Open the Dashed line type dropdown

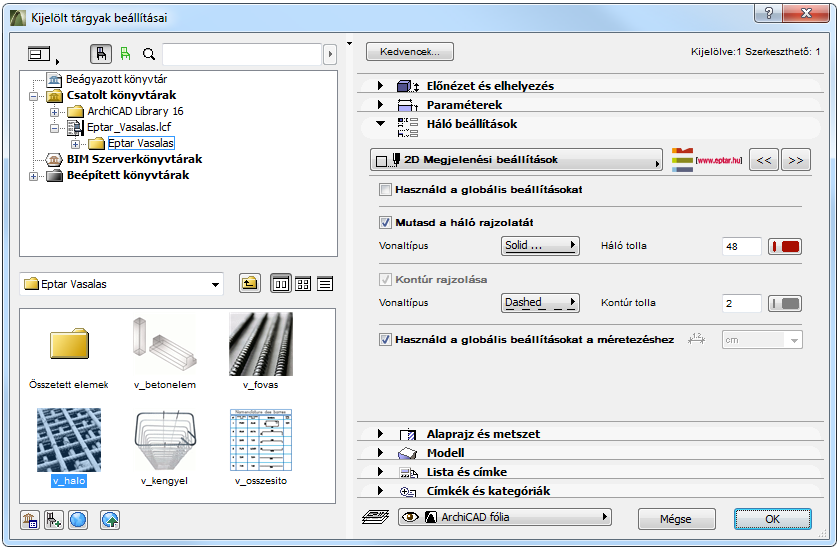[540, 303]
